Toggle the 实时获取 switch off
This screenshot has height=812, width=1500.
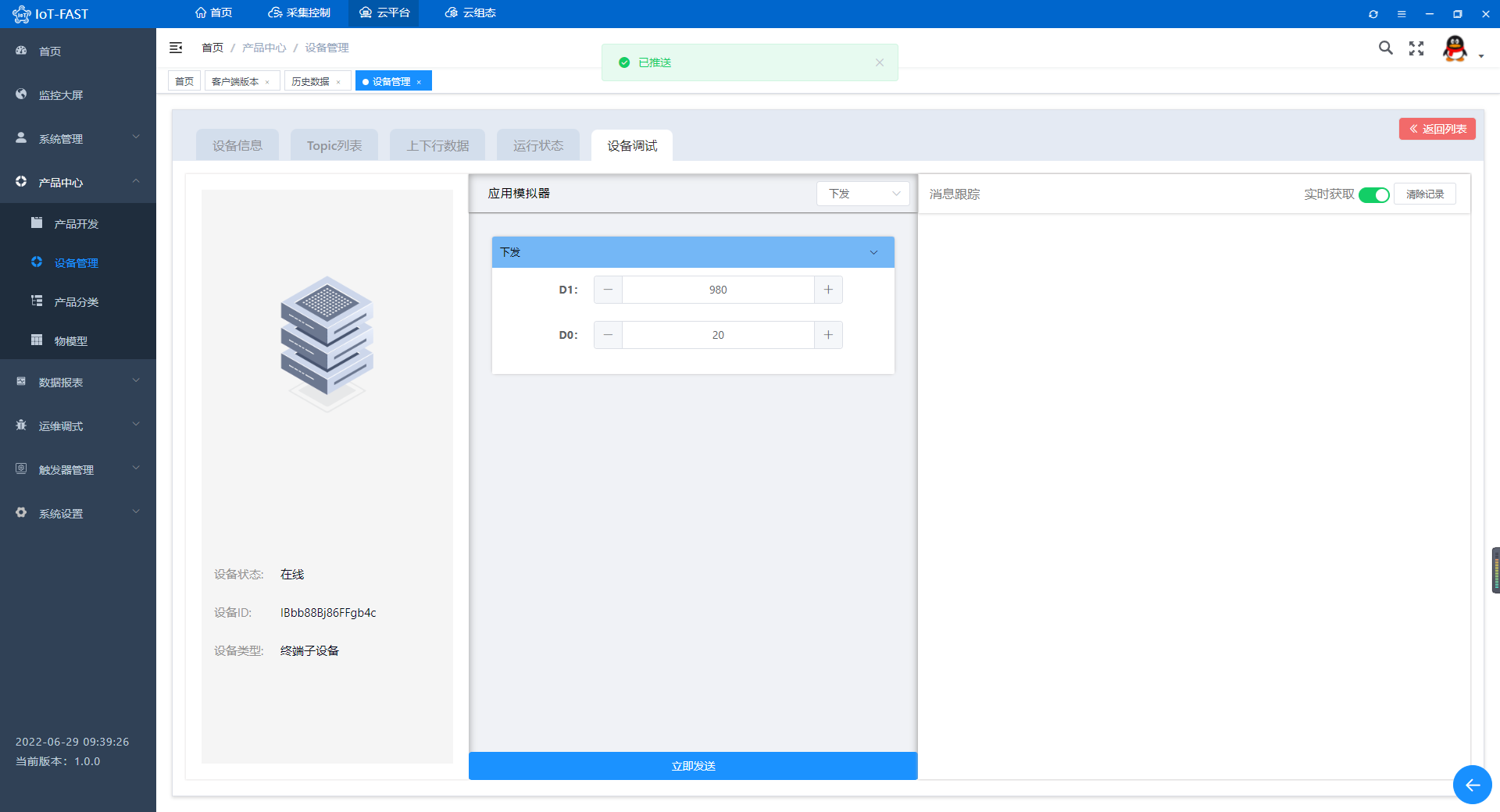coord(1373,194)
